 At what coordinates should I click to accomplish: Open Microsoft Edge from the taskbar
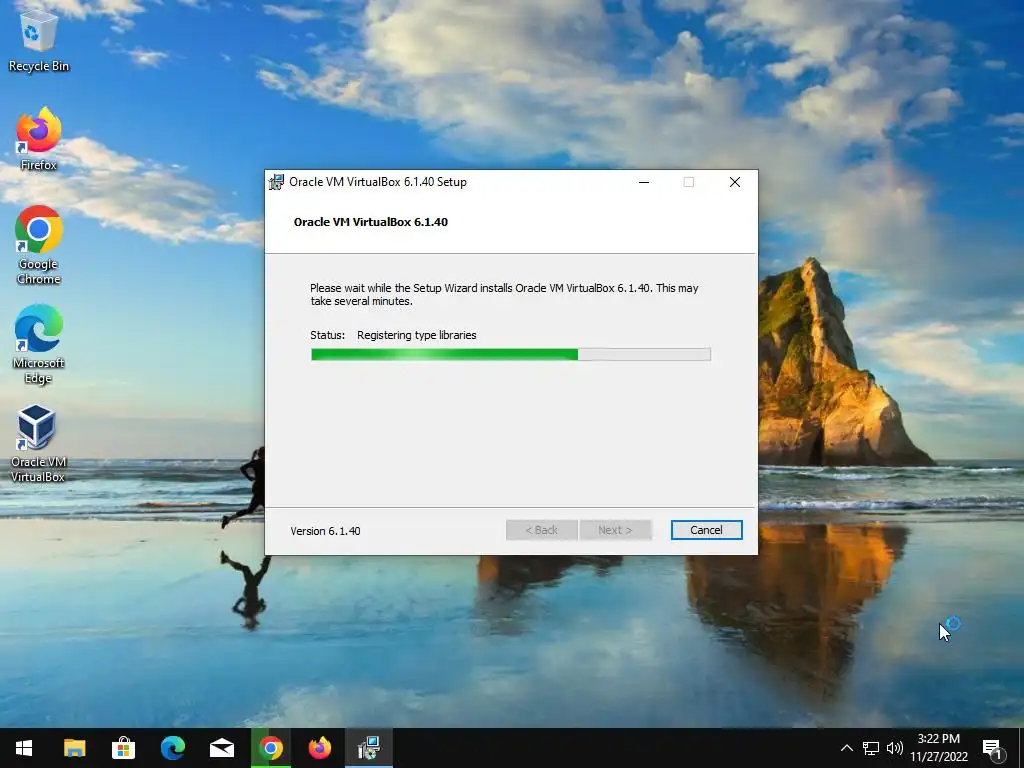[172, 748]
